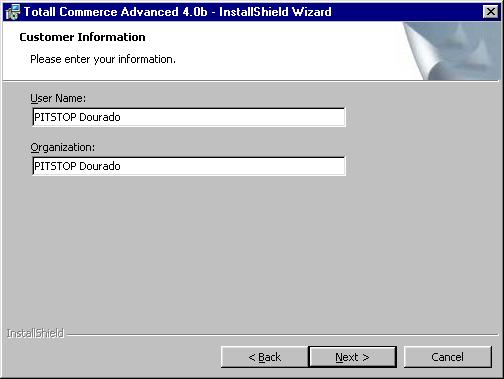Click the "Please enter your information." text
This screenshot has width=504, height=379.
click(x=103, y=59)
